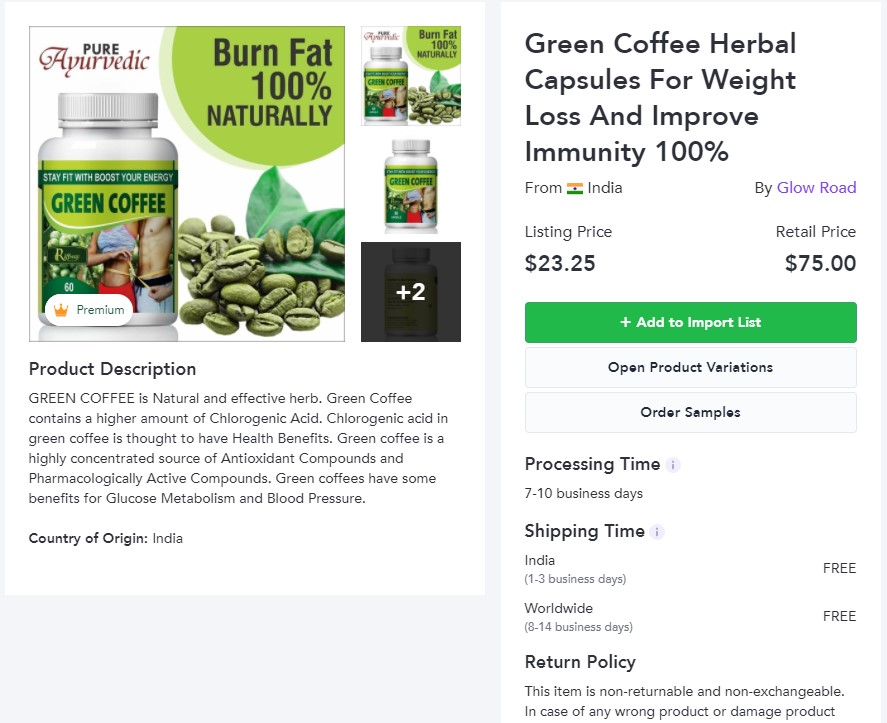Click the Processing Time info icon
The width and height of the screenshot is (887, 723).
coord(673,465)
